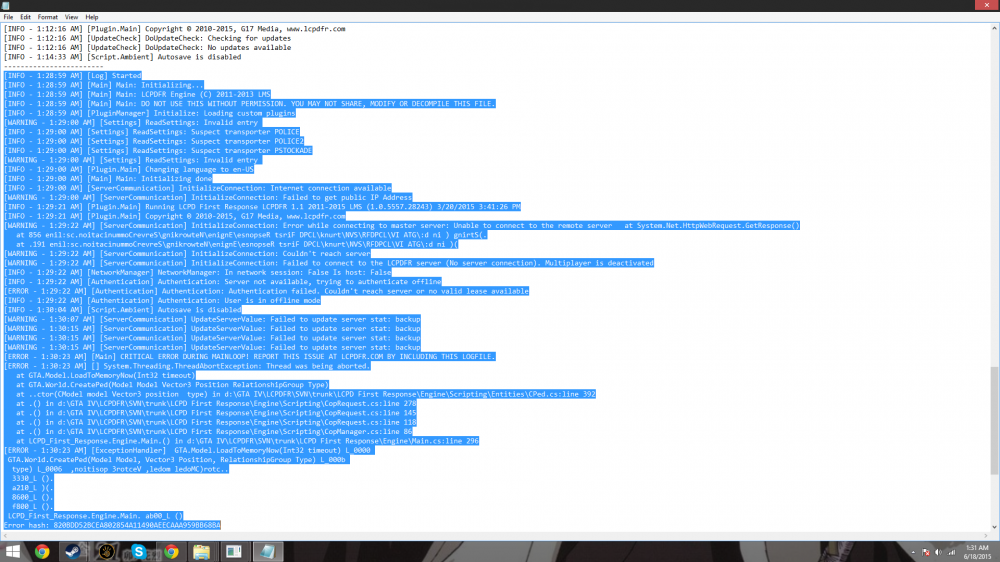
Task: Click "trying to authenticate offline" line
Action: [x=223, y=281]
